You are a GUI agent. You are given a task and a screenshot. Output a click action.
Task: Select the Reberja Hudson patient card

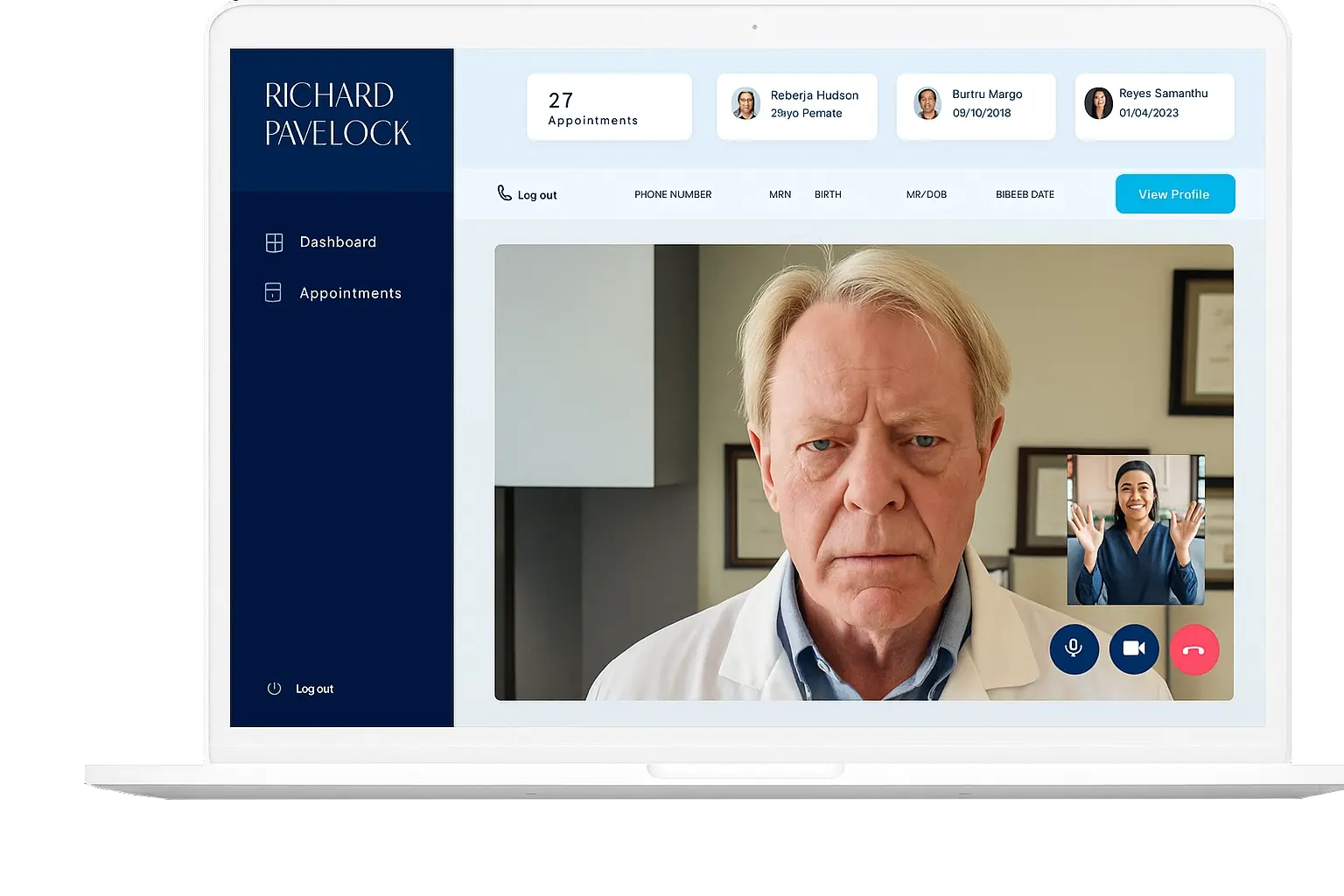click(x=797, y=107)
